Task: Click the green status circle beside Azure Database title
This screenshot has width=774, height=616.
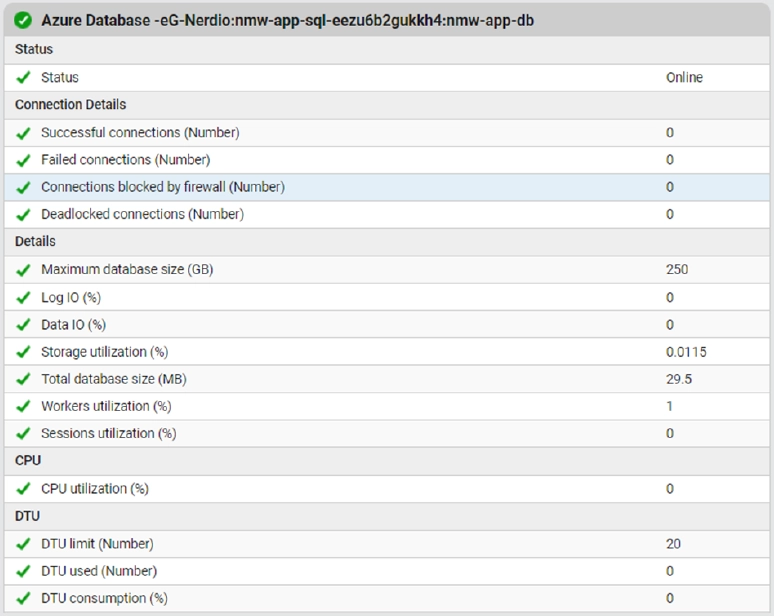Action: 23,20
